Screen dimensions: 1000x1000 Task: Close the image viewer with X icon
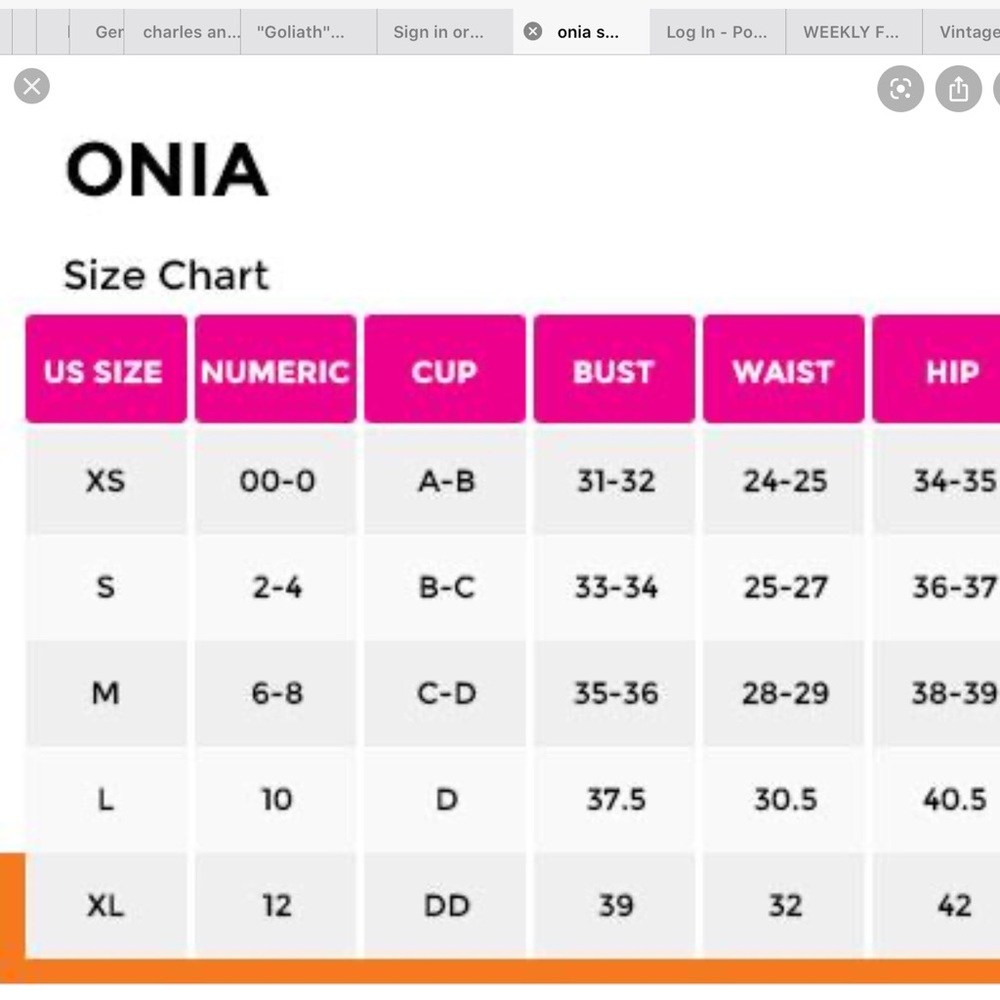click(32, 86)
